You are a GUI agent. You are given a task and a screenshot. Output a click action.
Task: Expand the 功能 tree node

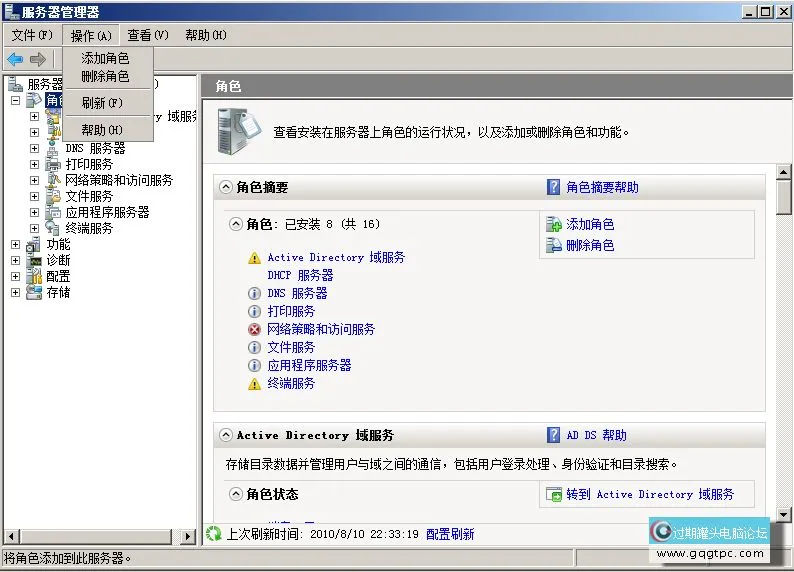pyautogui.click(x=16, y=244)
